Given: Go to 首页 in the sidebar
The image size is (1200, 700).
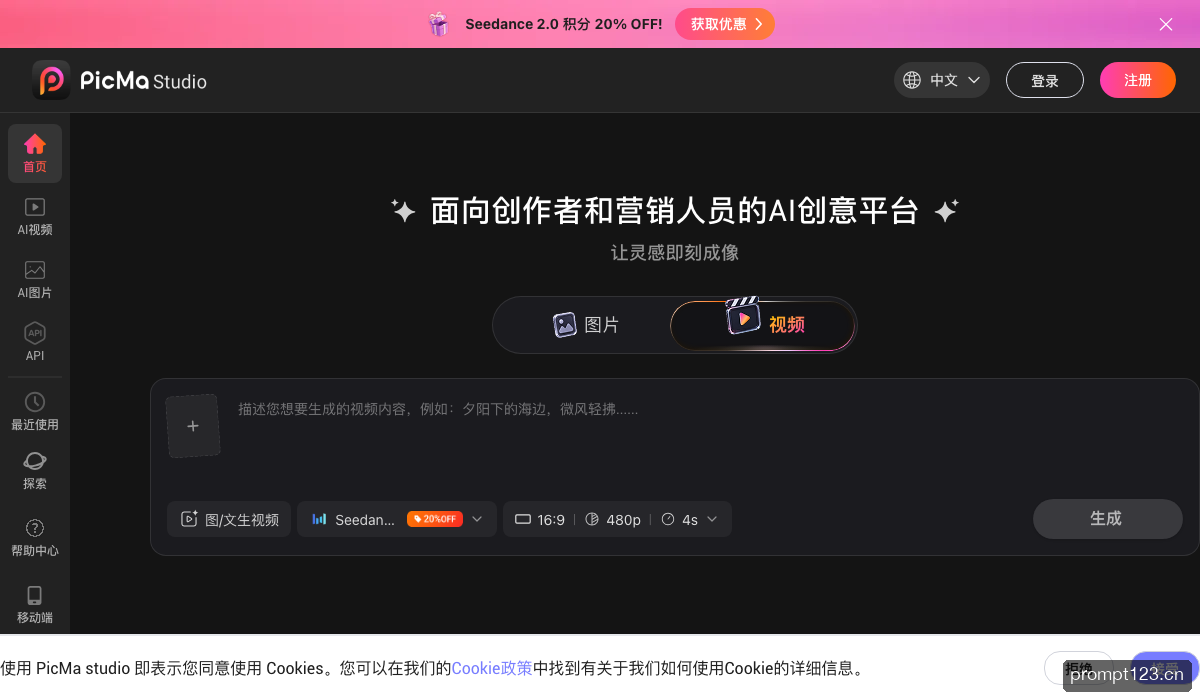Looking at the screenshot, I should click(x=35, y=153).
